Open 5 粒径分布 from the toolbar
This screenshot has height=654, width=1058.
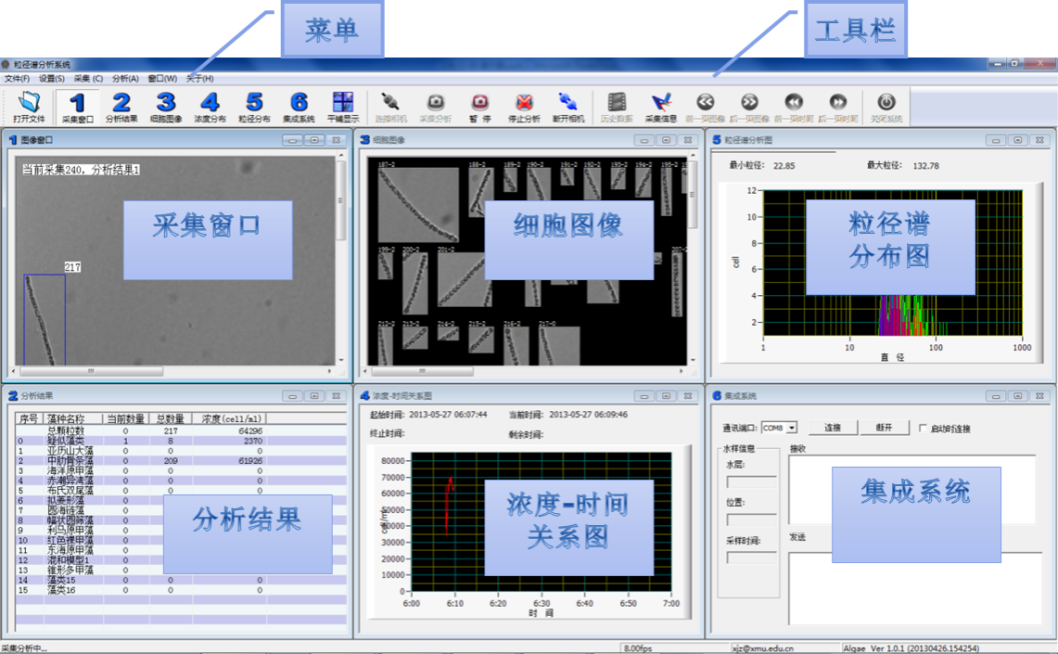[x=254, y=105]
